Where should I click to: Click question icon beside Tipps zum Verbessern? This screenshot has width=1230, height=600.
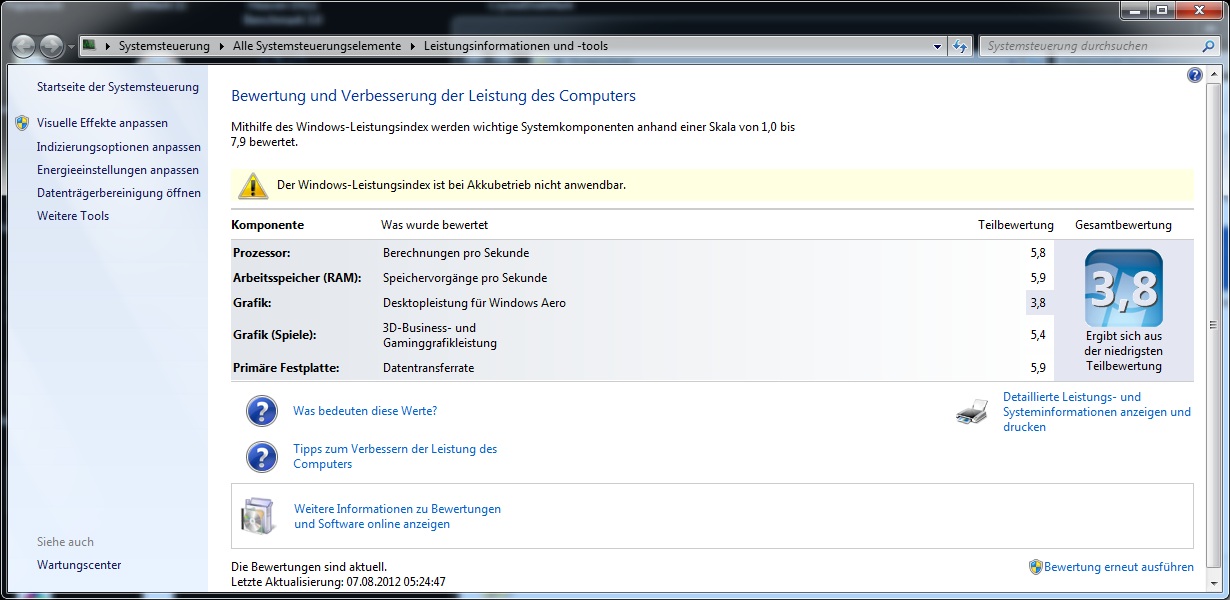pyautogui.click(x=261, y=456)
